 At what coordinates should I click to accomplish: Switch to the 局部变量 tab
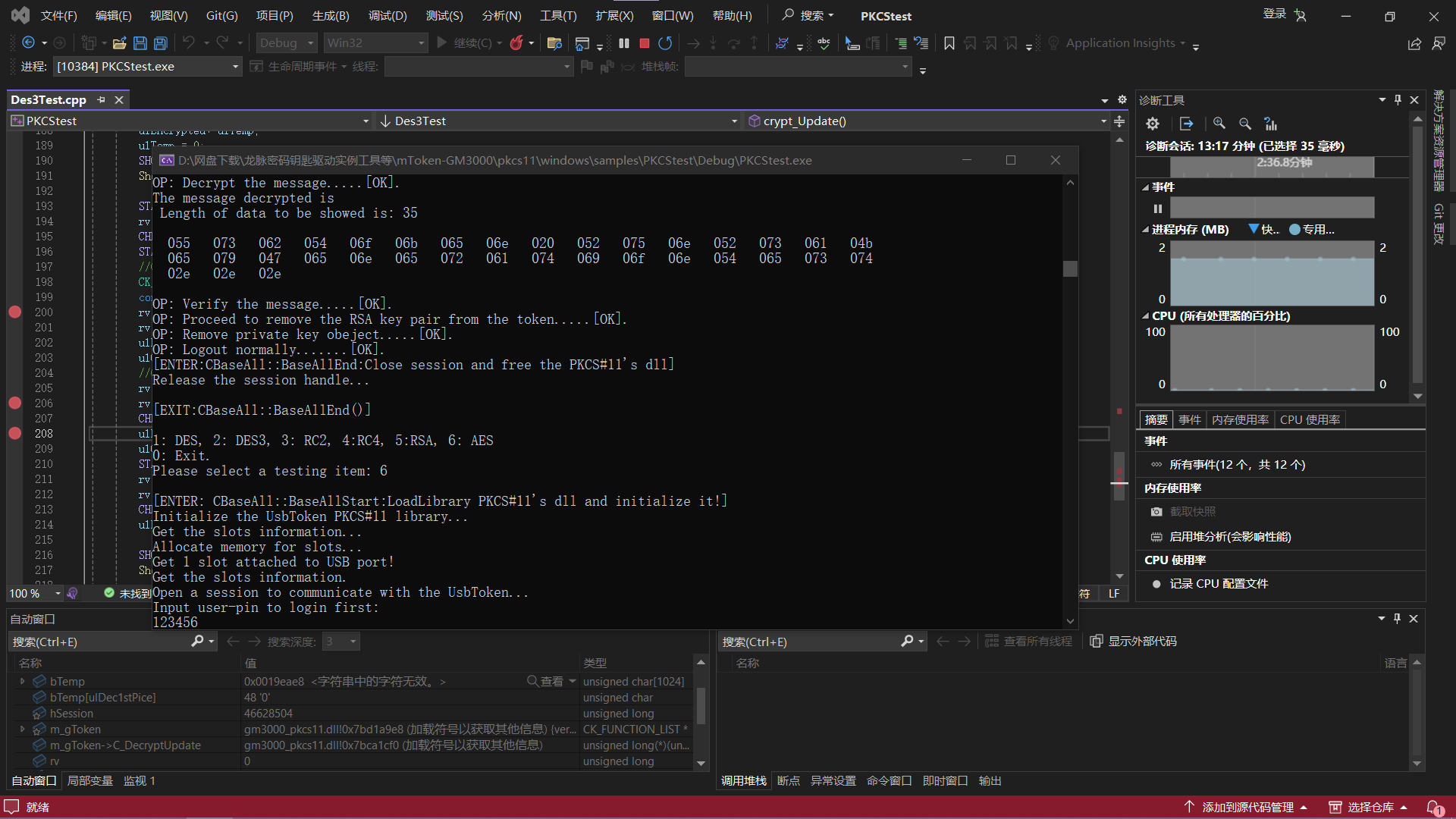[89, 780]
